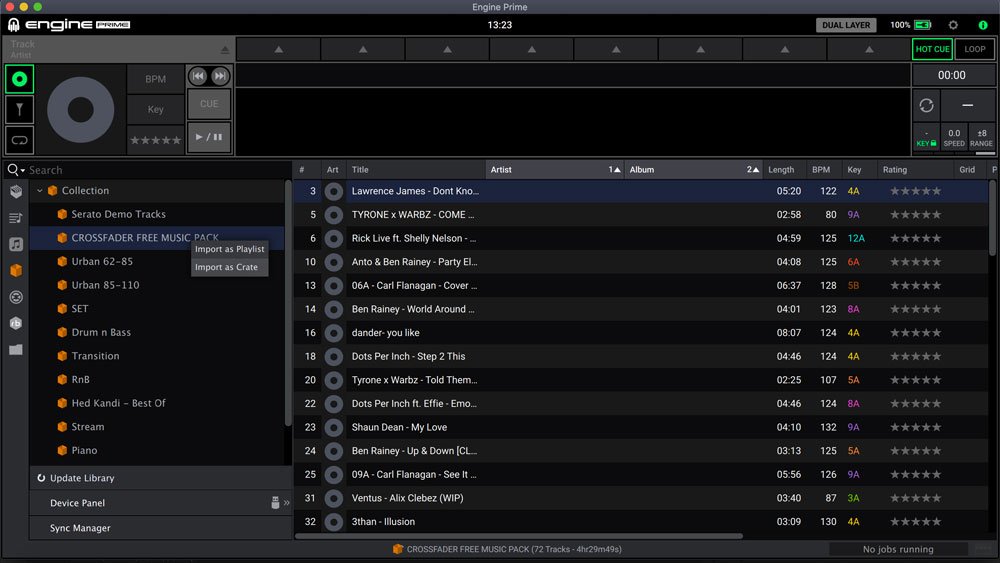Expand the Device Panel arrows

point(286,503)
